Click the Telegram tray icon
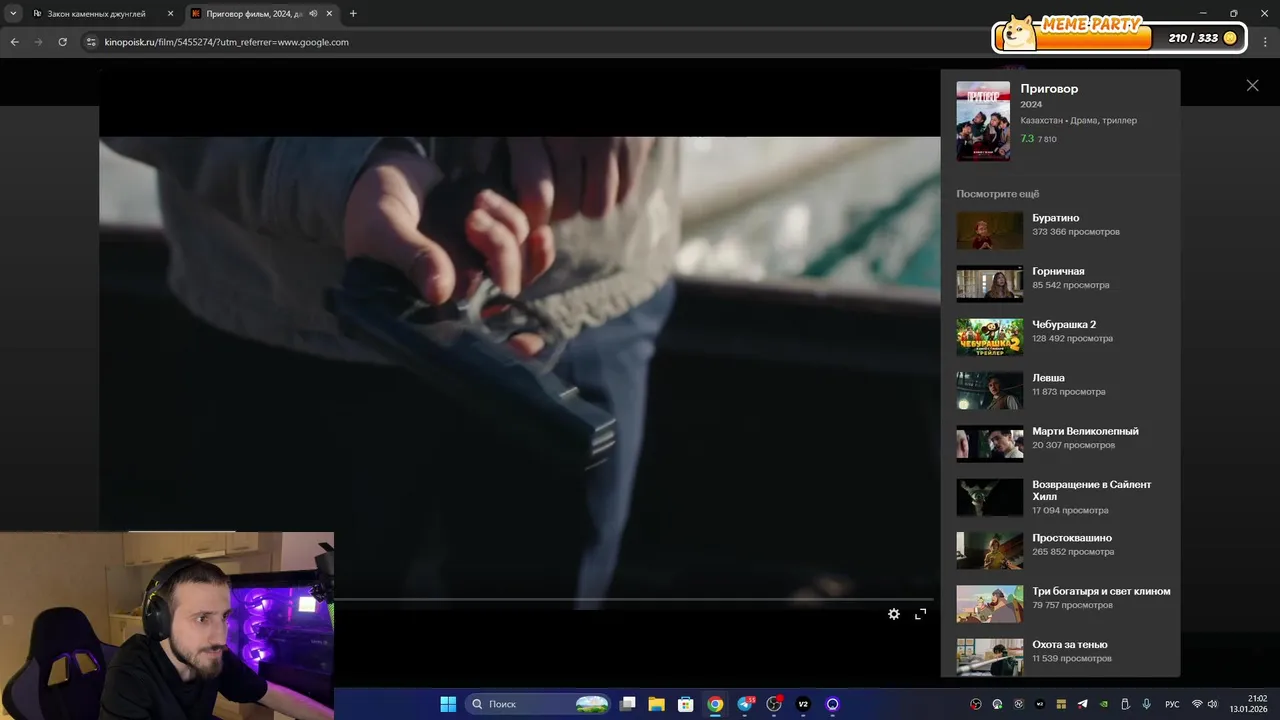Screen dimensions: 1280x720 click(x=1082, y=704)
